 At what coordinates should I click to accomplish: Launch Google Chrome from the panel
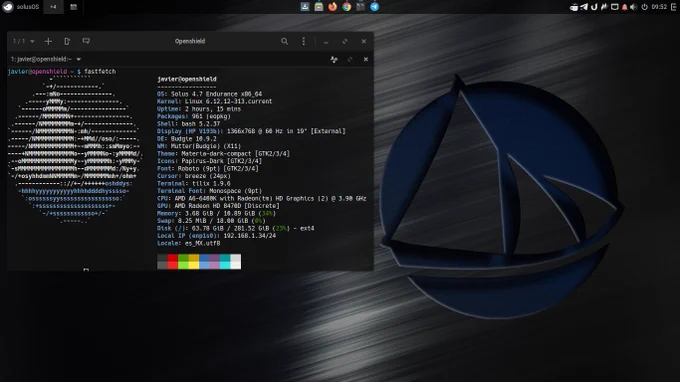347,7
